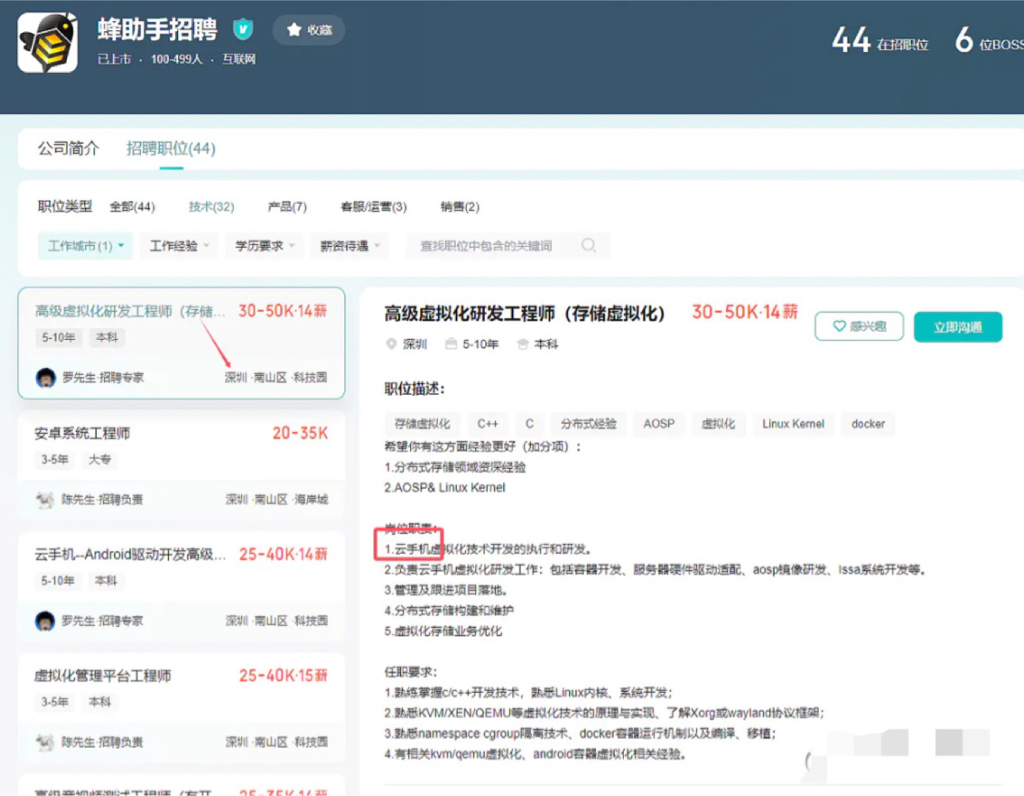
Task: Click the search magnifier icon
Action: click(x=588, y=245)
